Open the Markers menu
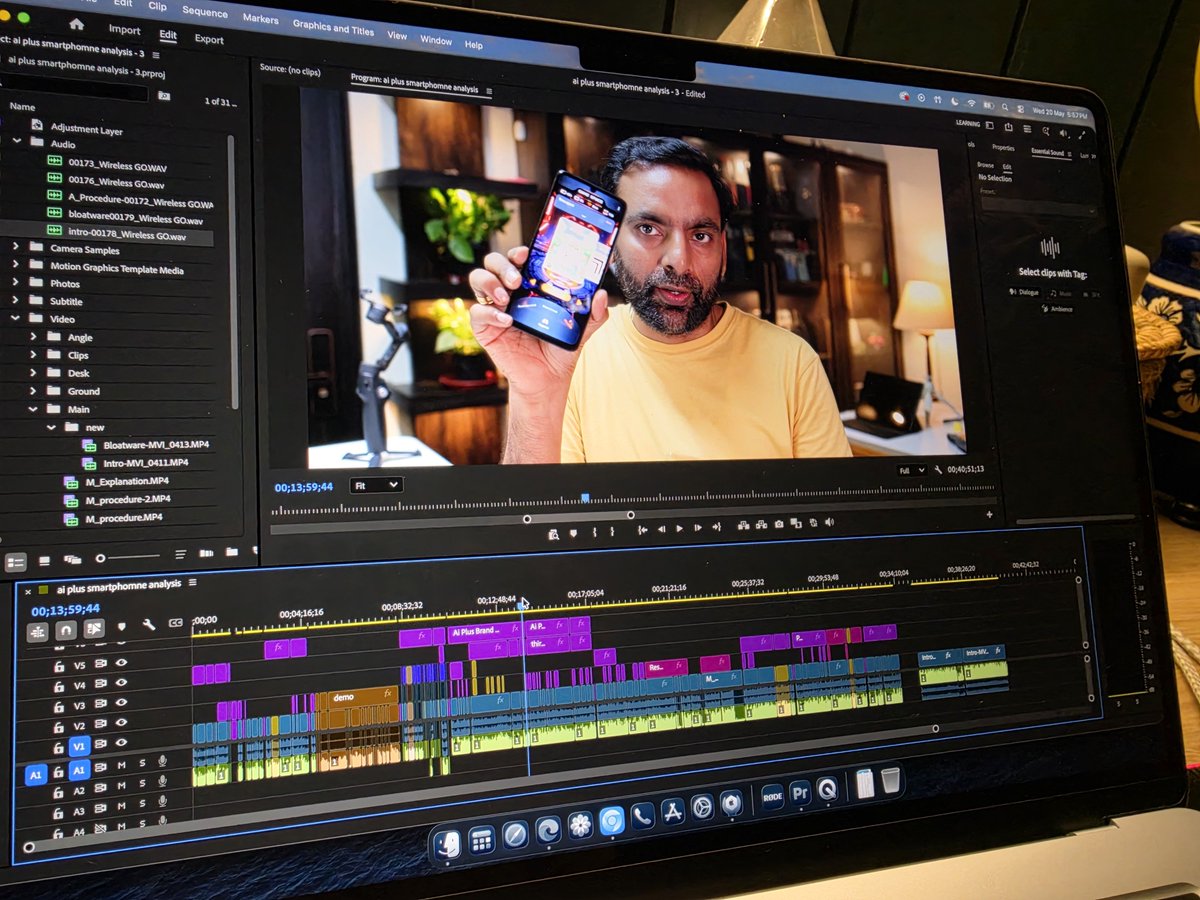 (x=260, y=19)
